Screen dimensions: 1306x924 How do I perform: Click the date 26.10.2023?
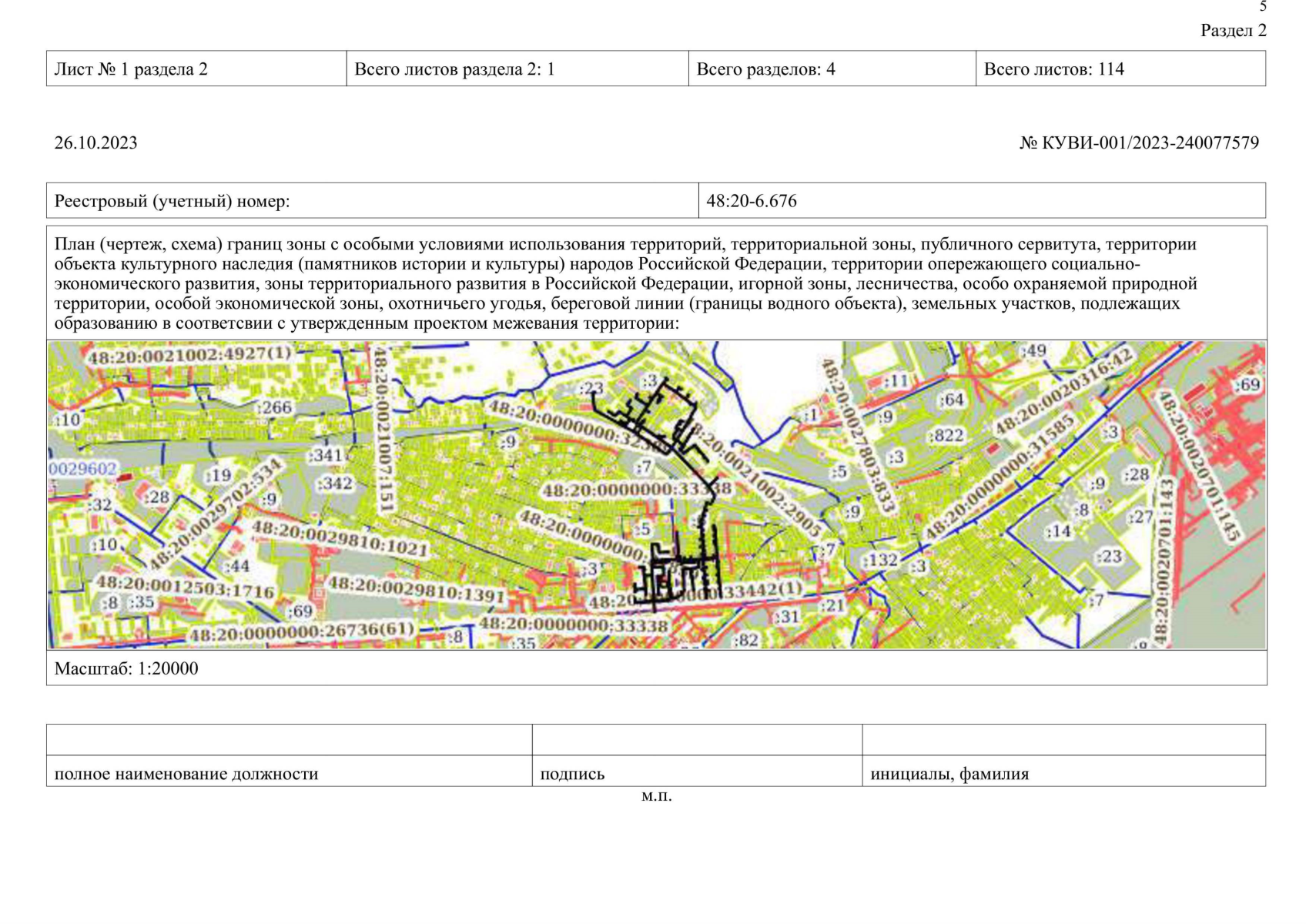[x=95, y=143]
